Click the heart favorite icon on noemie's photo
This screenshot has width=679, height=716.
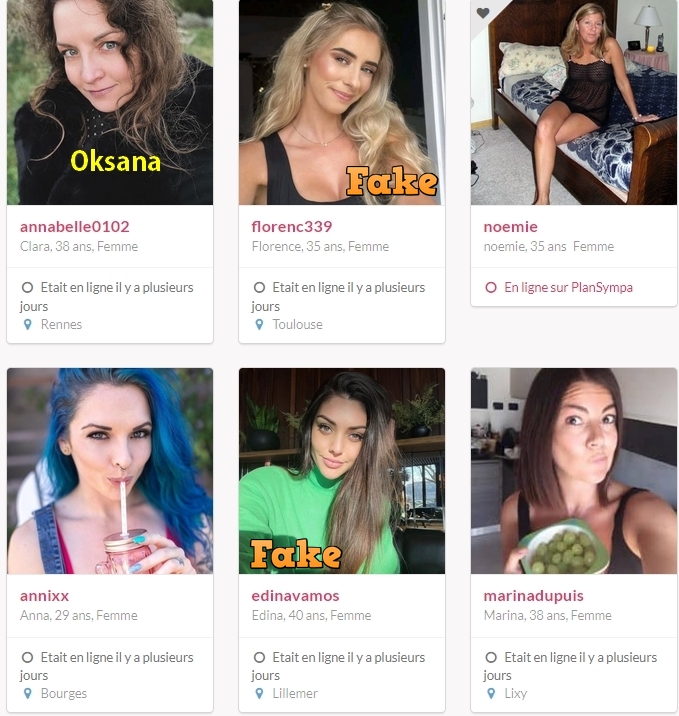483,13
